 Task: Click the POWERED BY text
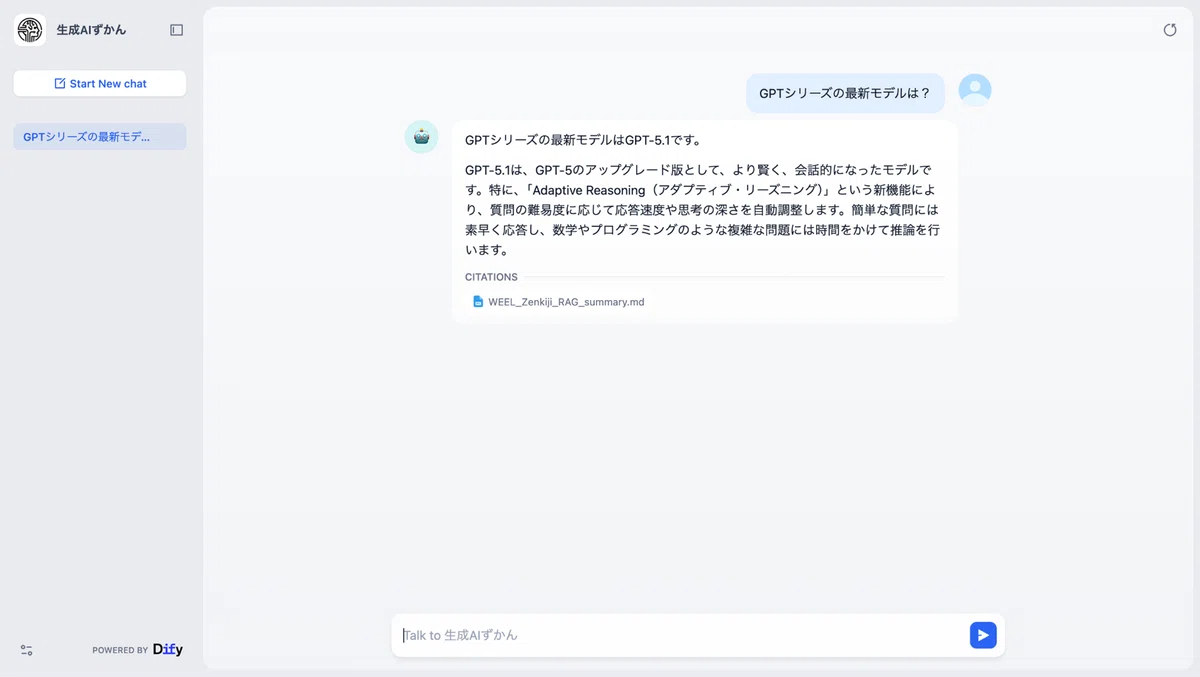[120, 650]
